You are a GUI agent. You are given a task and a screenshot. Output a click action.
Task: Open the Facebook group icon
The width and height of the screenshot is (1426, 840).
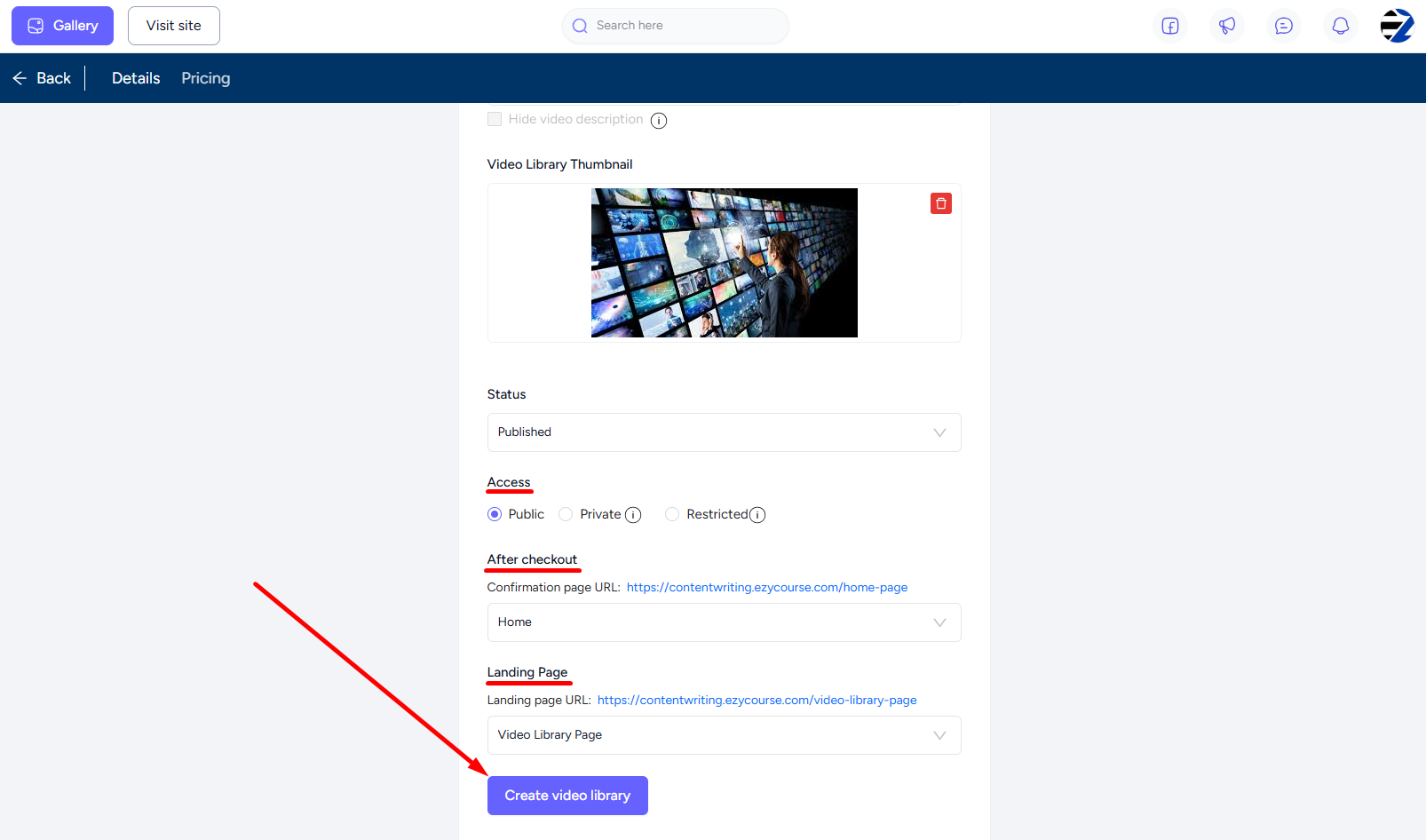pos(1170,26)
